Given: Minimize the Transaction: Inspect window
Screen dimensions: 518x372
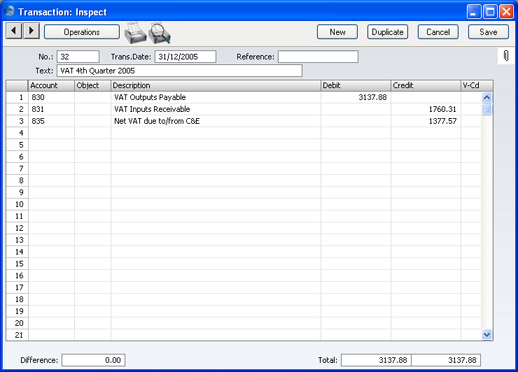Looking at the screenshot, I should point(474,12).
